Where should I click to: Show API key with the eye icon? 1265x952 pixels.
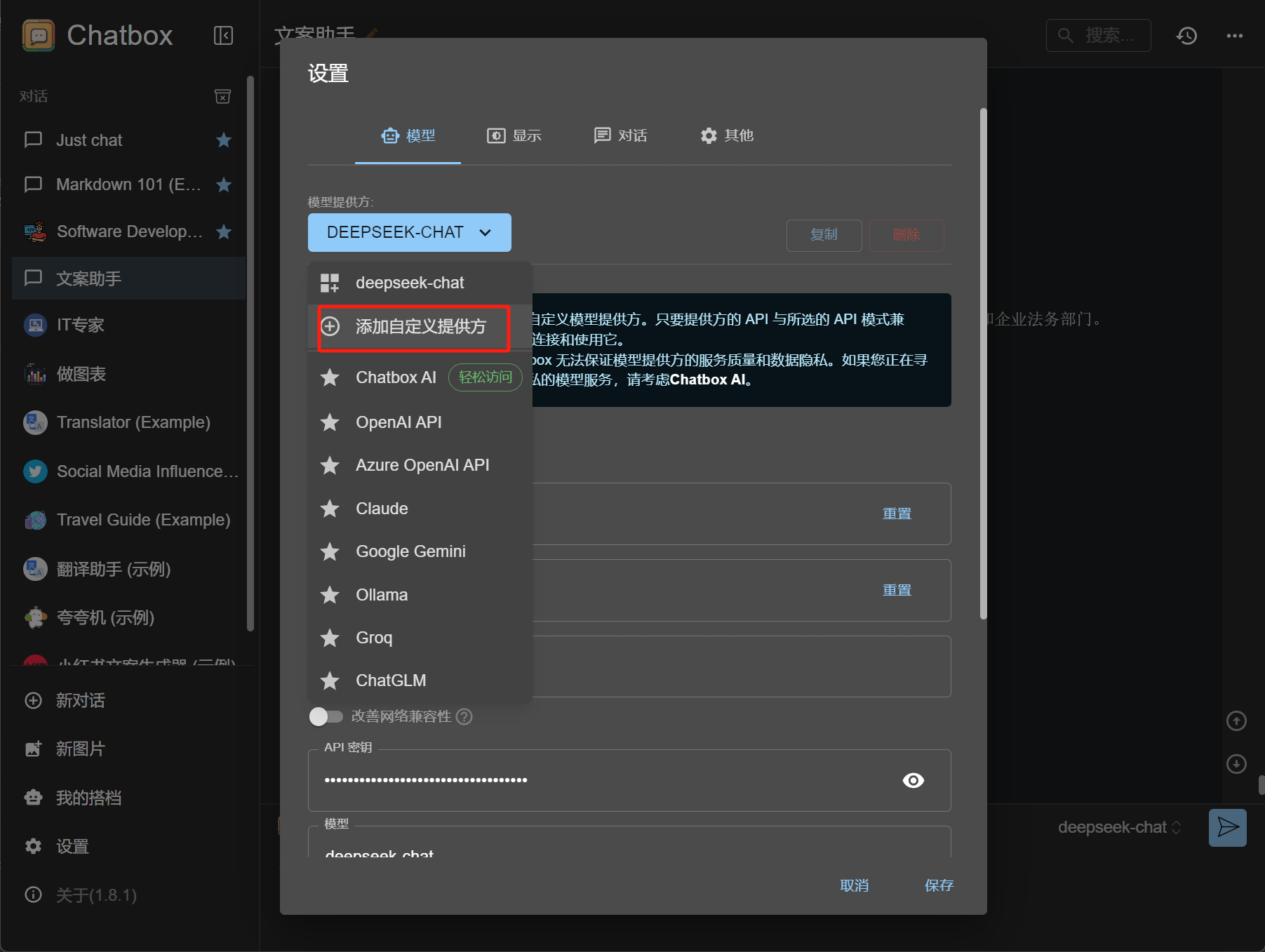913,780
